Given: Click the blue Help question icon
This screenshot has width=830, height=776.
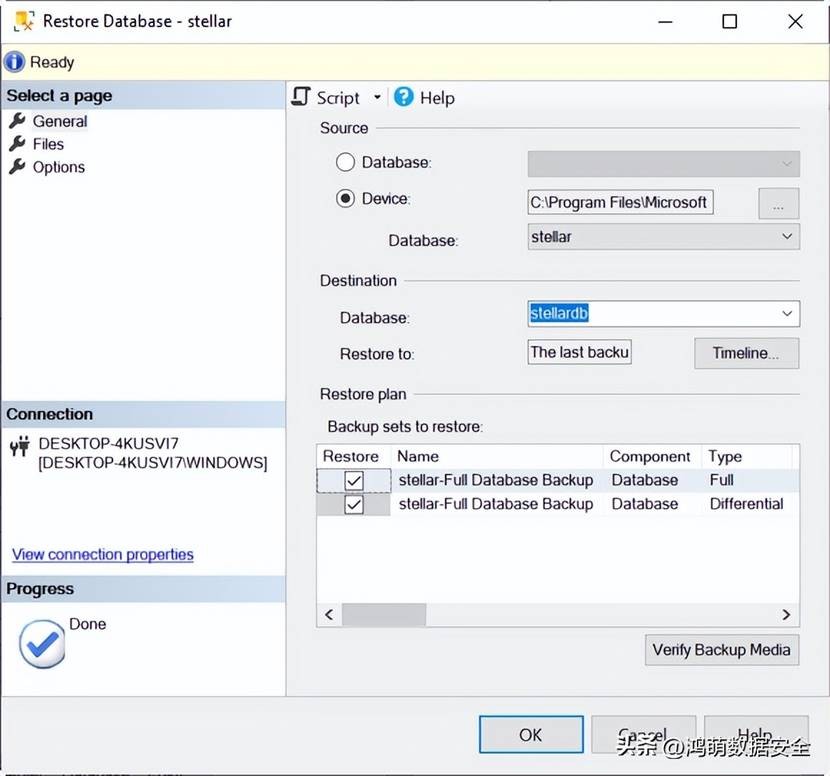Looking at the screenshot, I should (x=404, y=96).
